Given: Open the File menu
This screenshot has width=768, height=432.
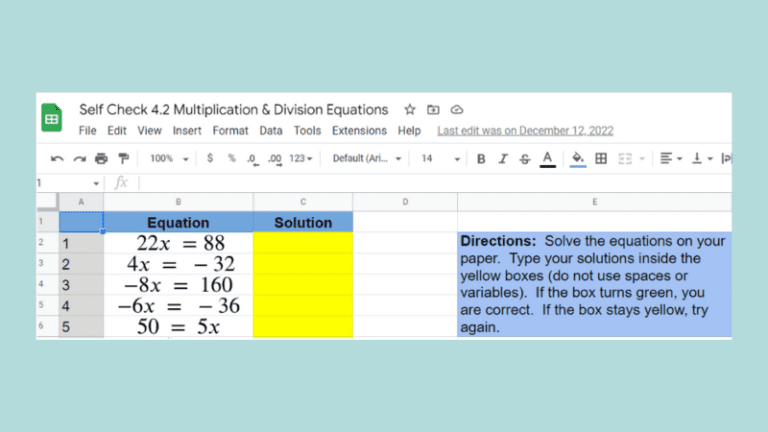Looking at the screenshot, I should 87,131.
